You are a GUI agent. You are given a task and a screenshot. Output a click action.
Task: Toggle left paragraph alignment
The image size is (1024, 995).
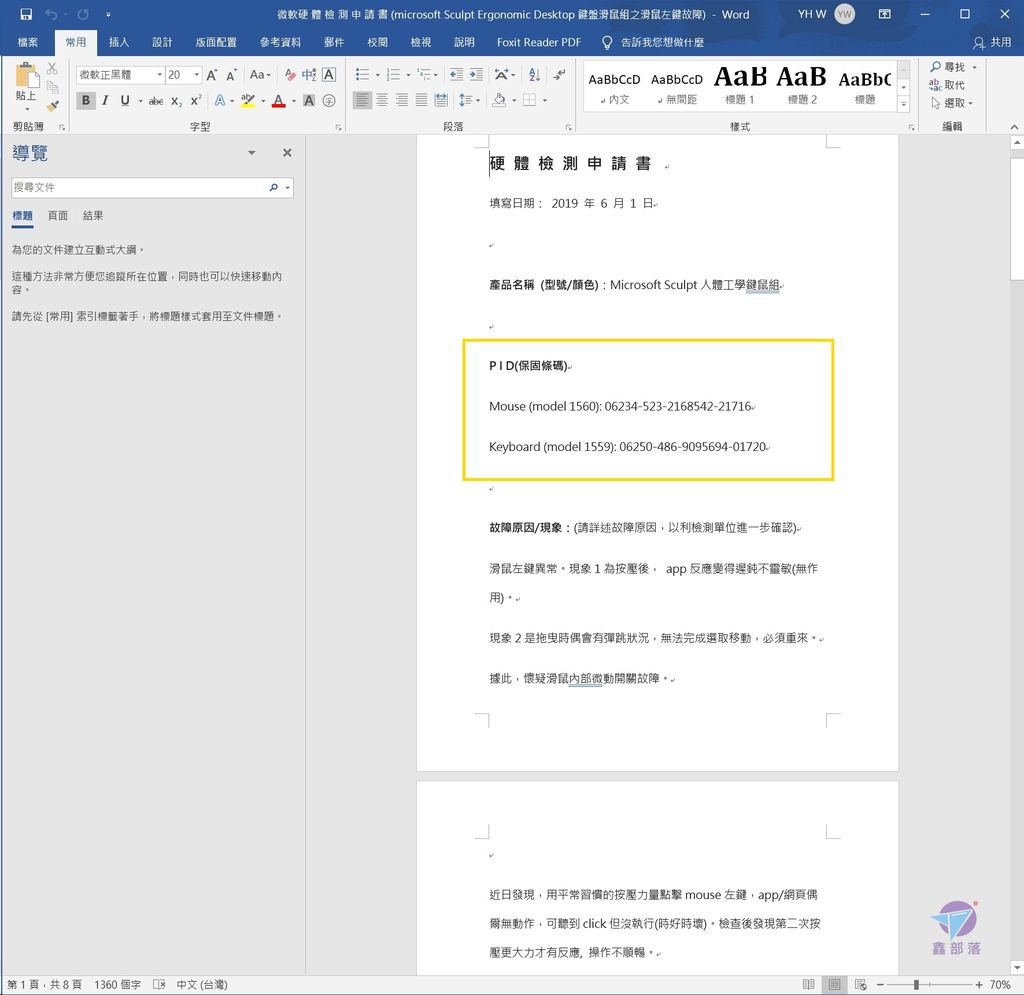pos(362,101)
